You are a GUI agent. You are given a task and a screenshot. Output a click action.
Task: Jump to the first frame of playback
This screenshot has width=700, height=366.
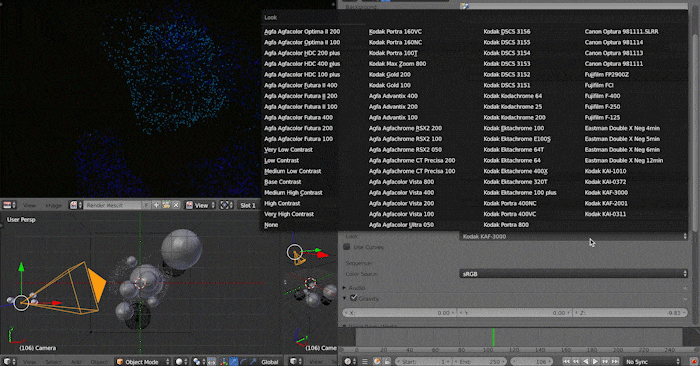pos(566,362)
